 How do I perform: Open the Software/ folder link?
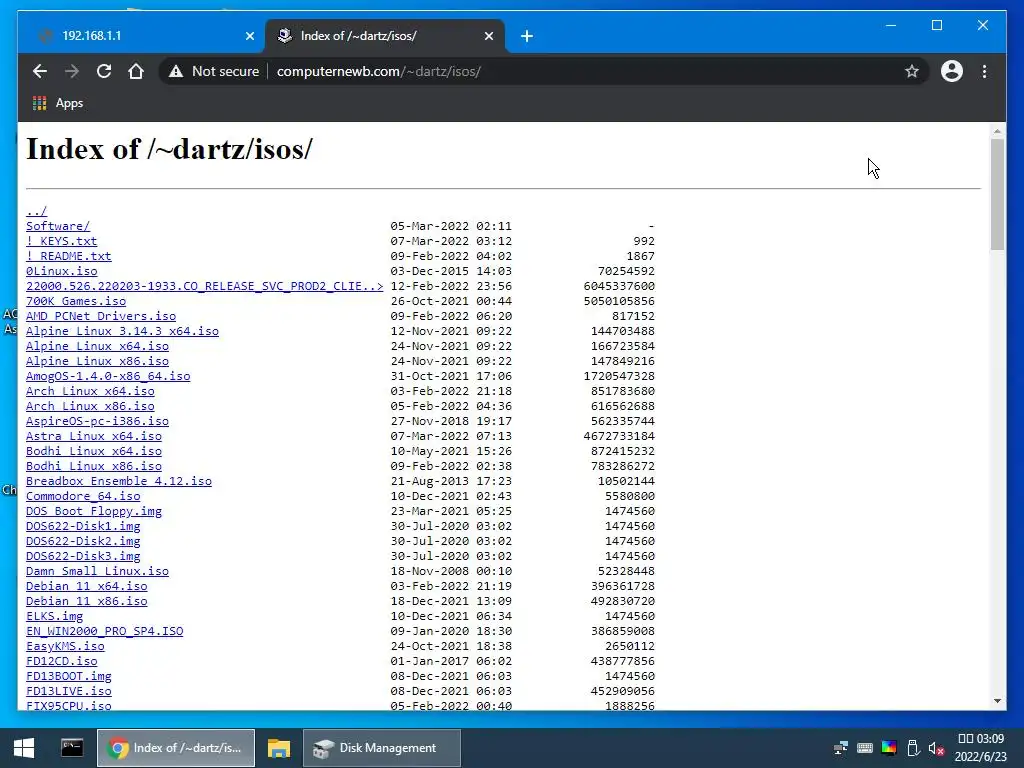(58, 226)
